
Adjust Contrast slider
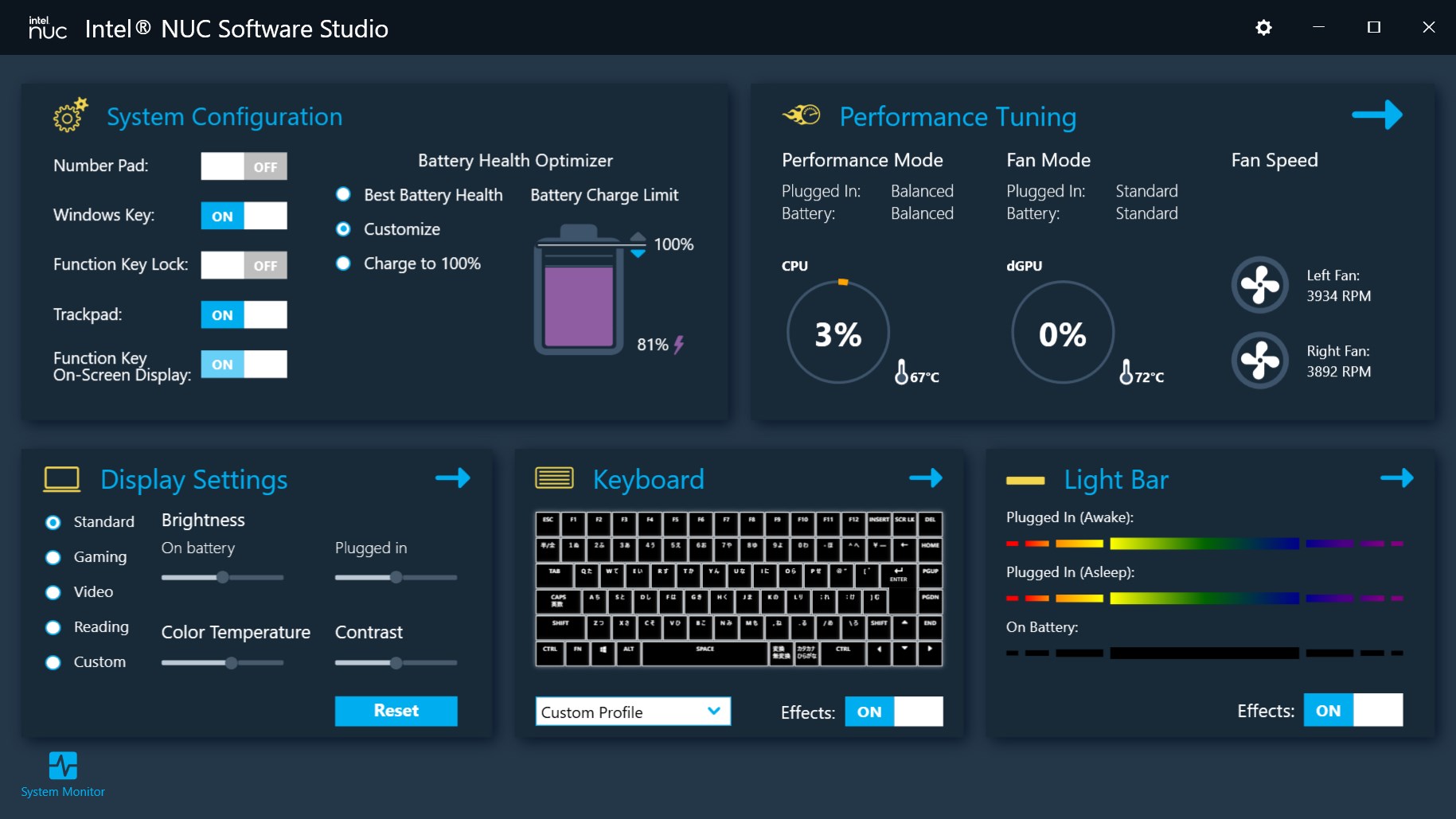396,662
